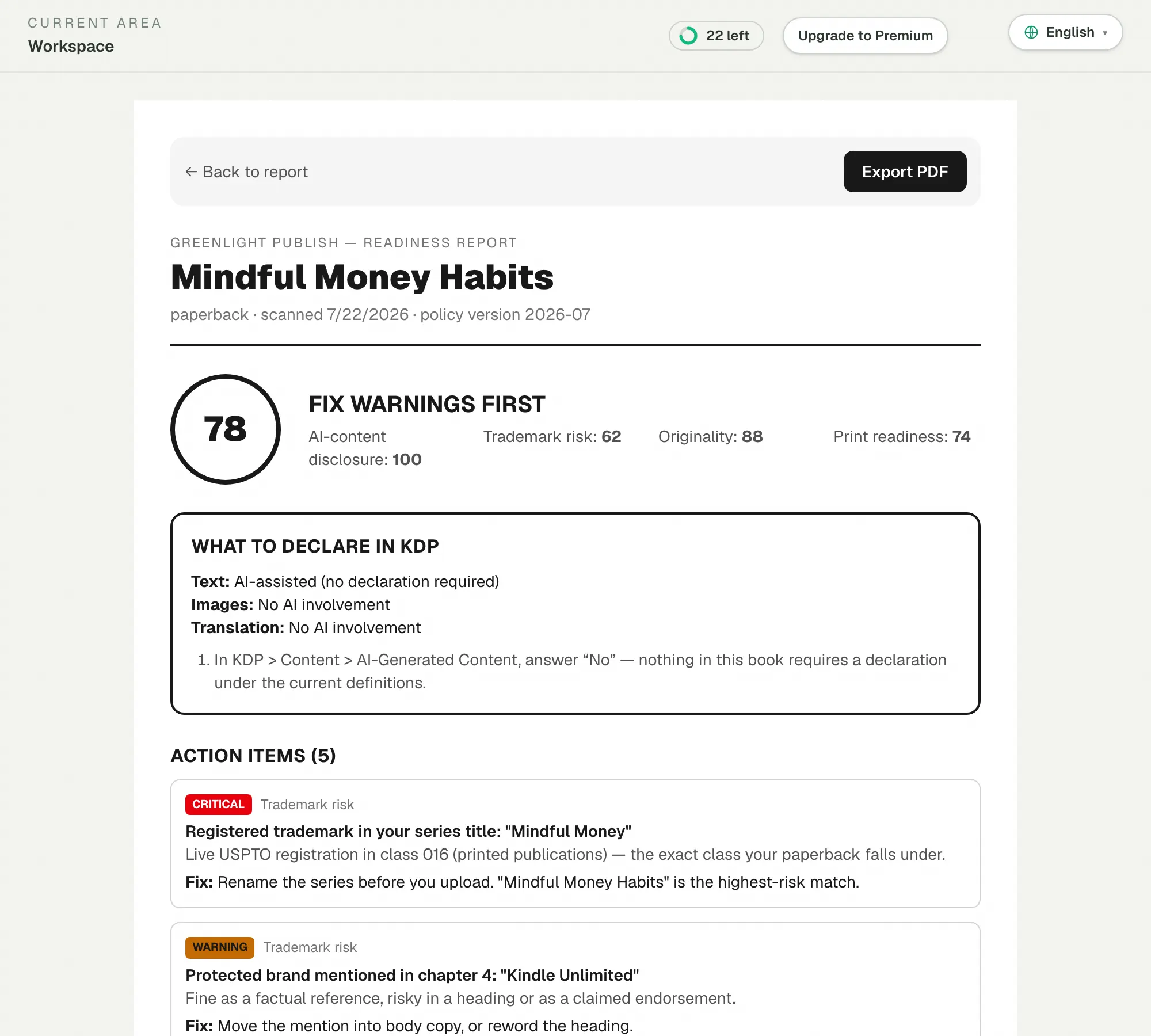Click the green credits ring icon

pyautogui.click(x=688, y=36)
